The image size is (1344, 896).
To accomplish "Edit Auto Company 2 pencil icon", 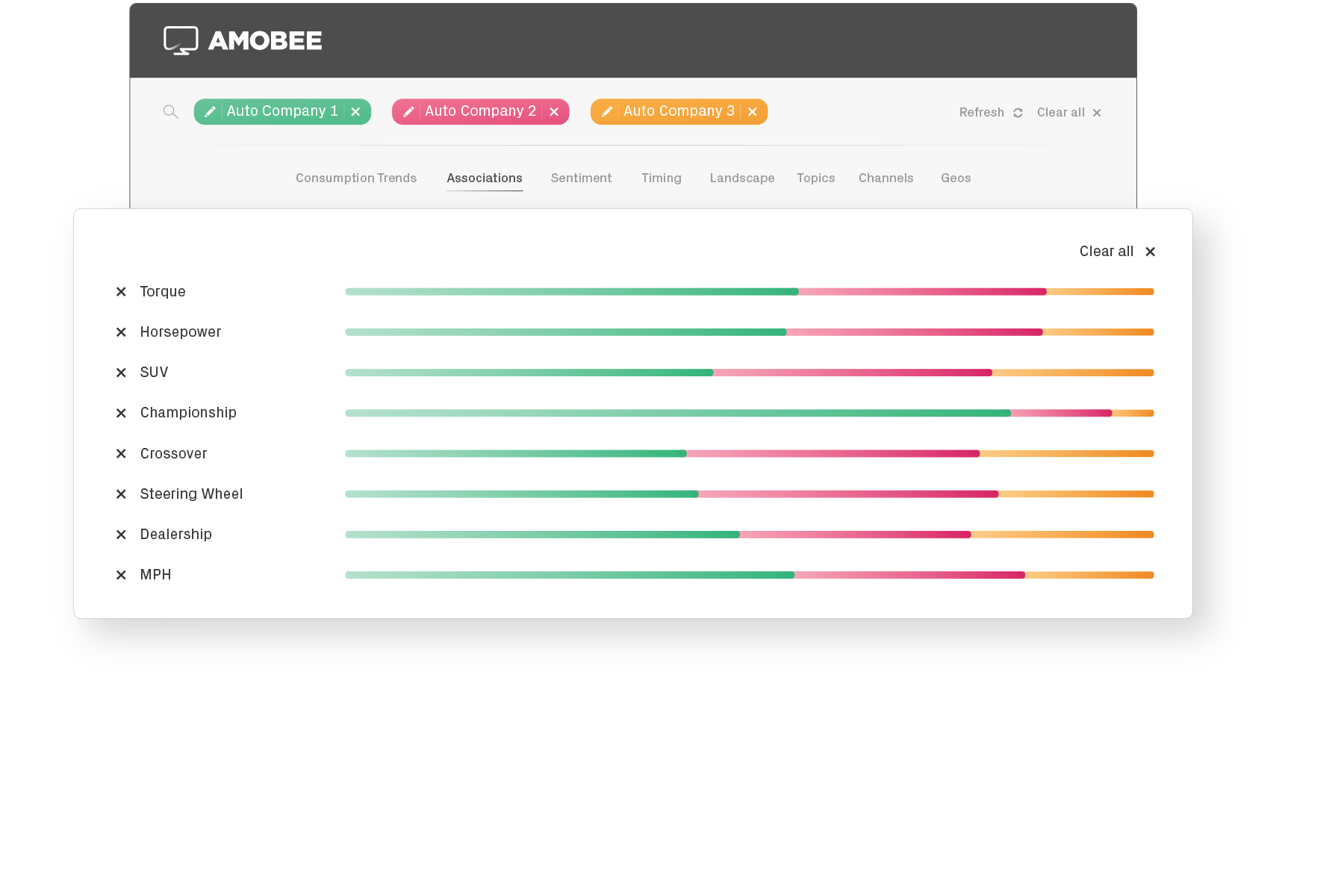I will click(408, 112).
